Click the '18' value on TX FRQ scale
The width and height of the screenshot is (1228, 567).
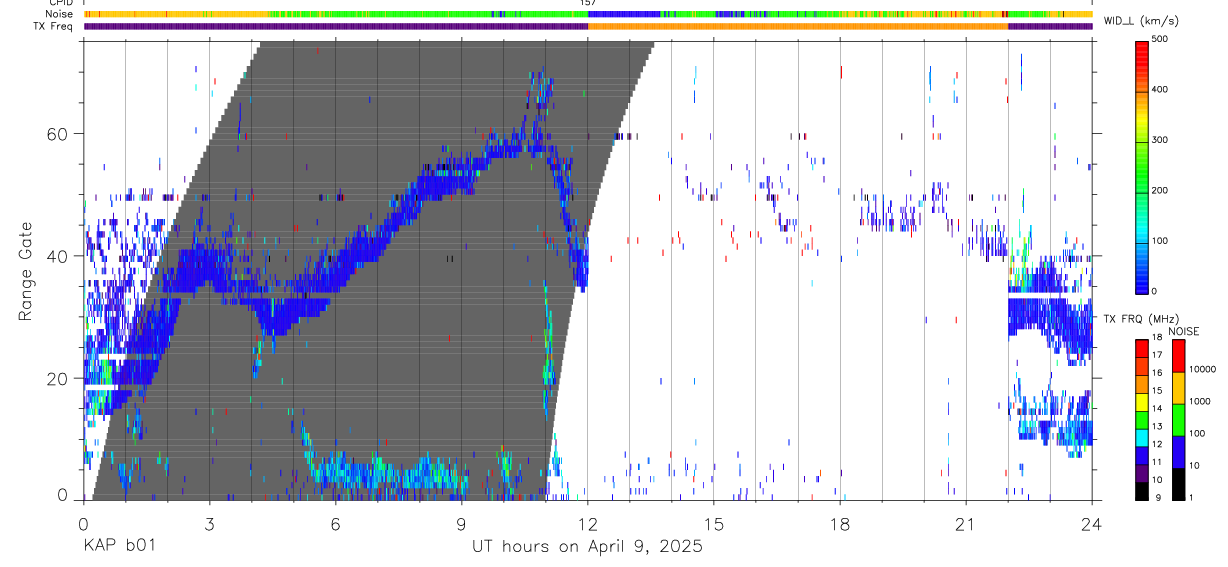coord(1158,340)
